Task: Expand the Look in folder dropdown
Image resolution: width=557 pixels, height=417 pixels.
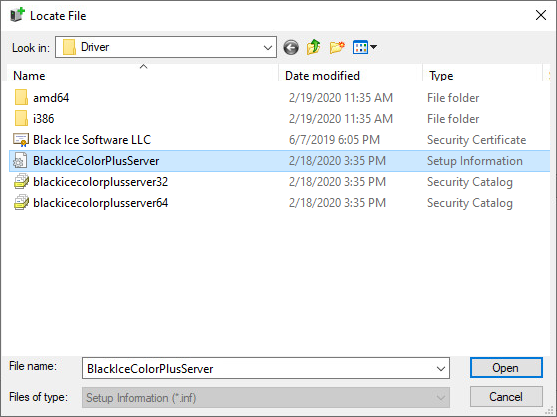Action: (268, 47)
